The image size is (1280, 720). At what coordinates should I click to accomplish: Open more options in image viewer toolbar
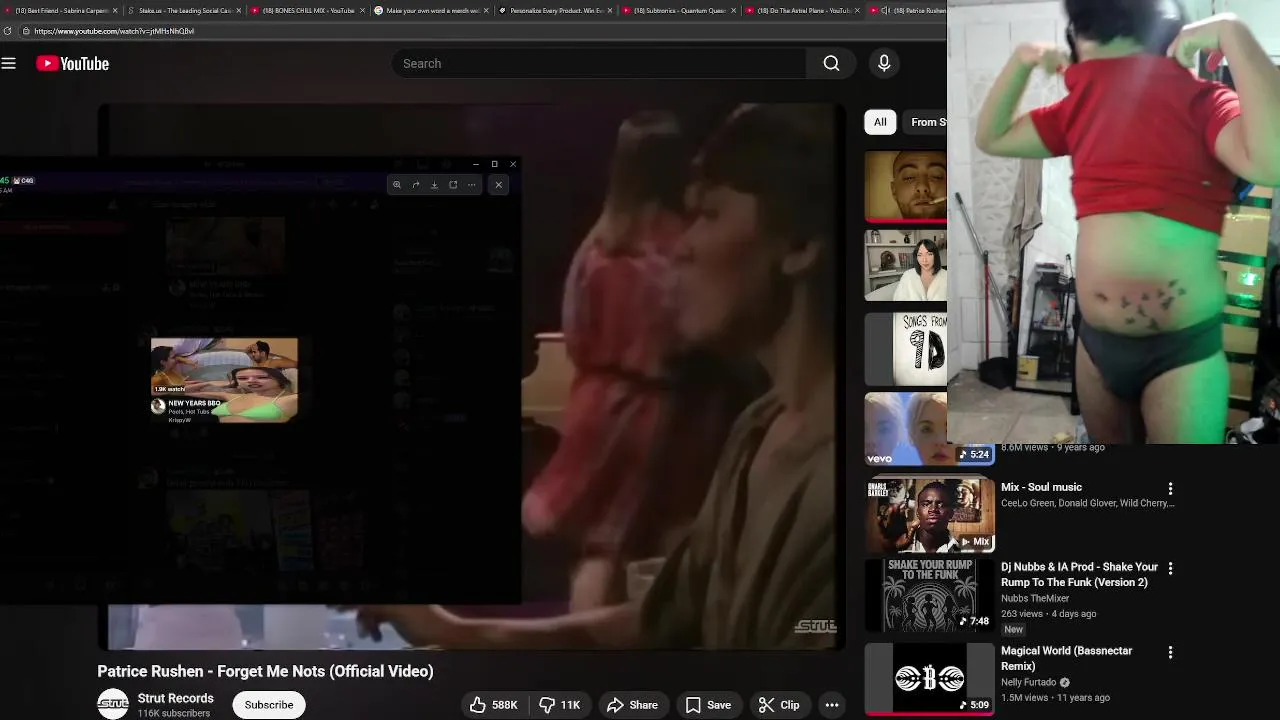(x=472, y=185)
